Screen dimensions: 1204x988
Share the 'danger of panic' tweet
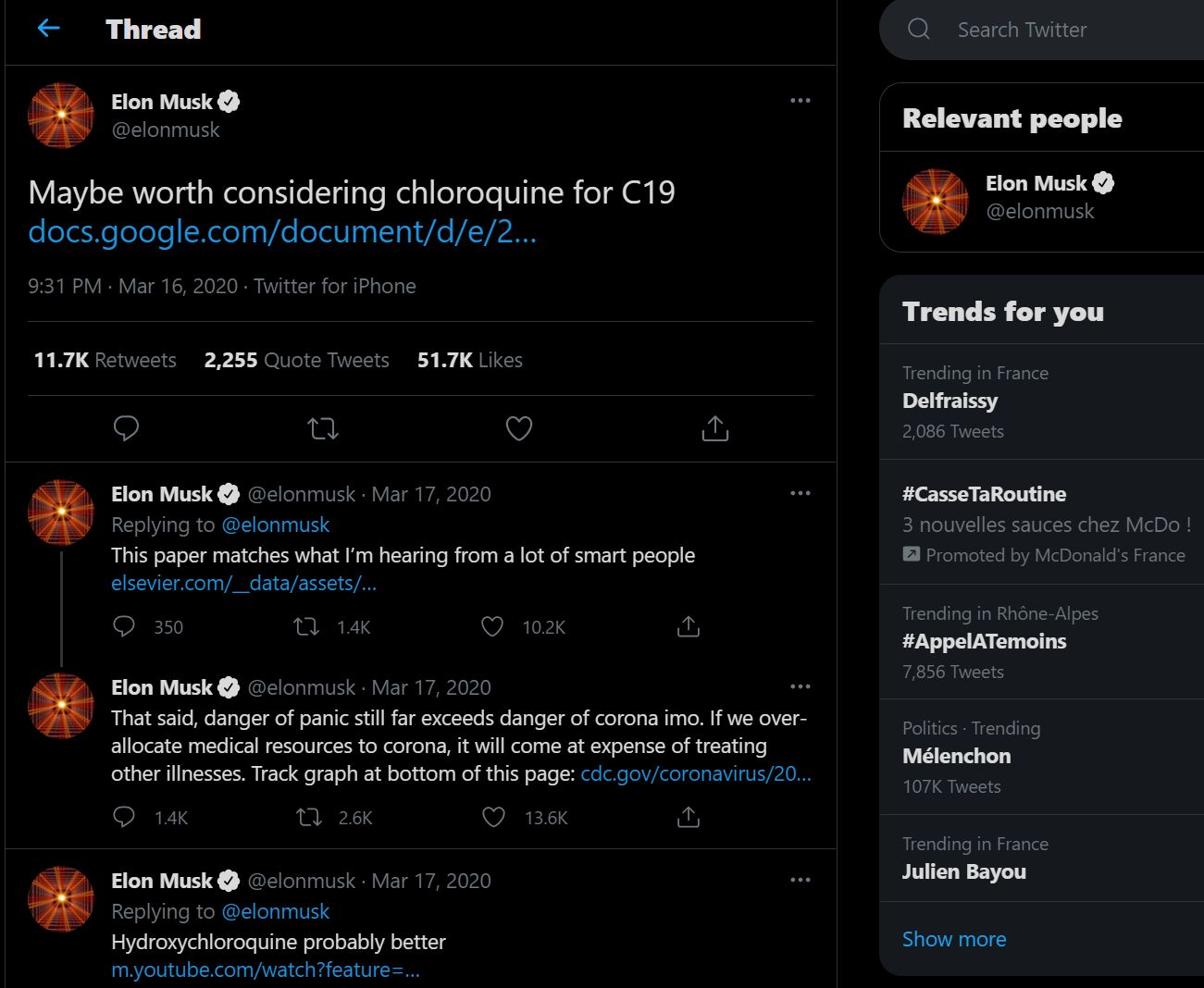click(689, 818)
